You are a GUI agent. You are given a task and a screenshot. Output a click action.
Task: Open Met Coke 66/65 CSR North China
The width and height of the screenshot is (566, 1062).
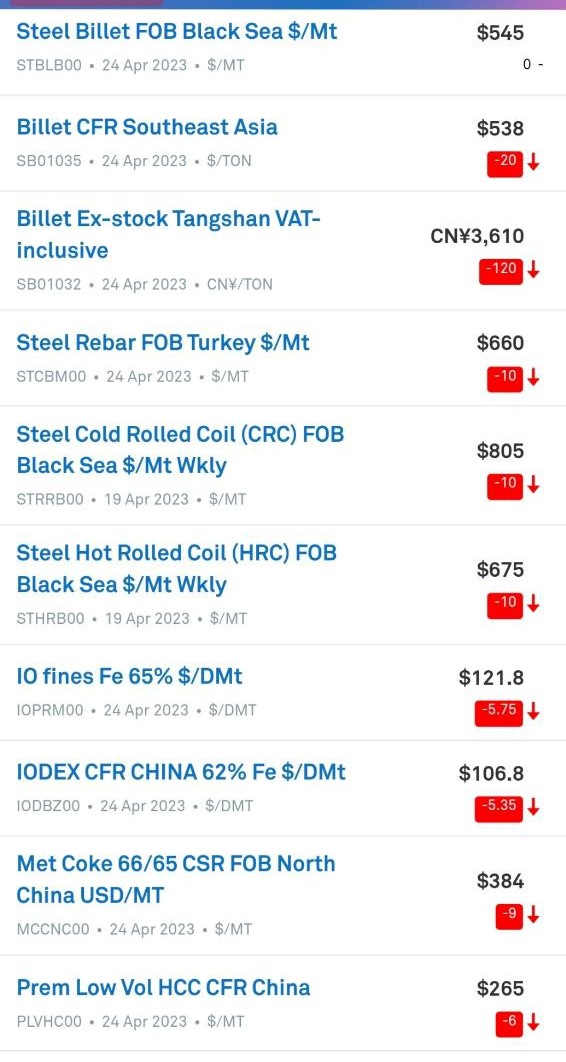coord(176,879)
